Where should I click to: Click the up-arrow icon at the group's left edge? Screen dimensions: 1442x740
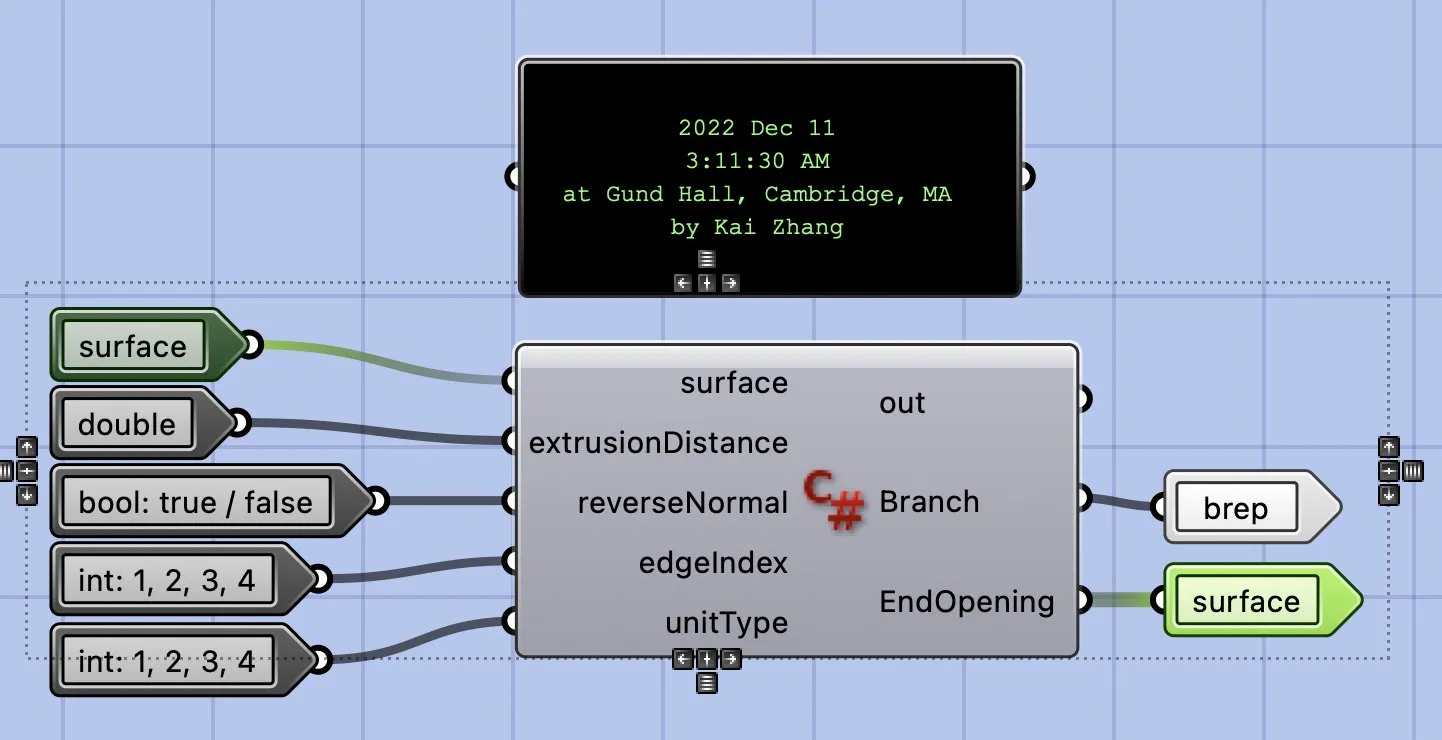(27, 447)
